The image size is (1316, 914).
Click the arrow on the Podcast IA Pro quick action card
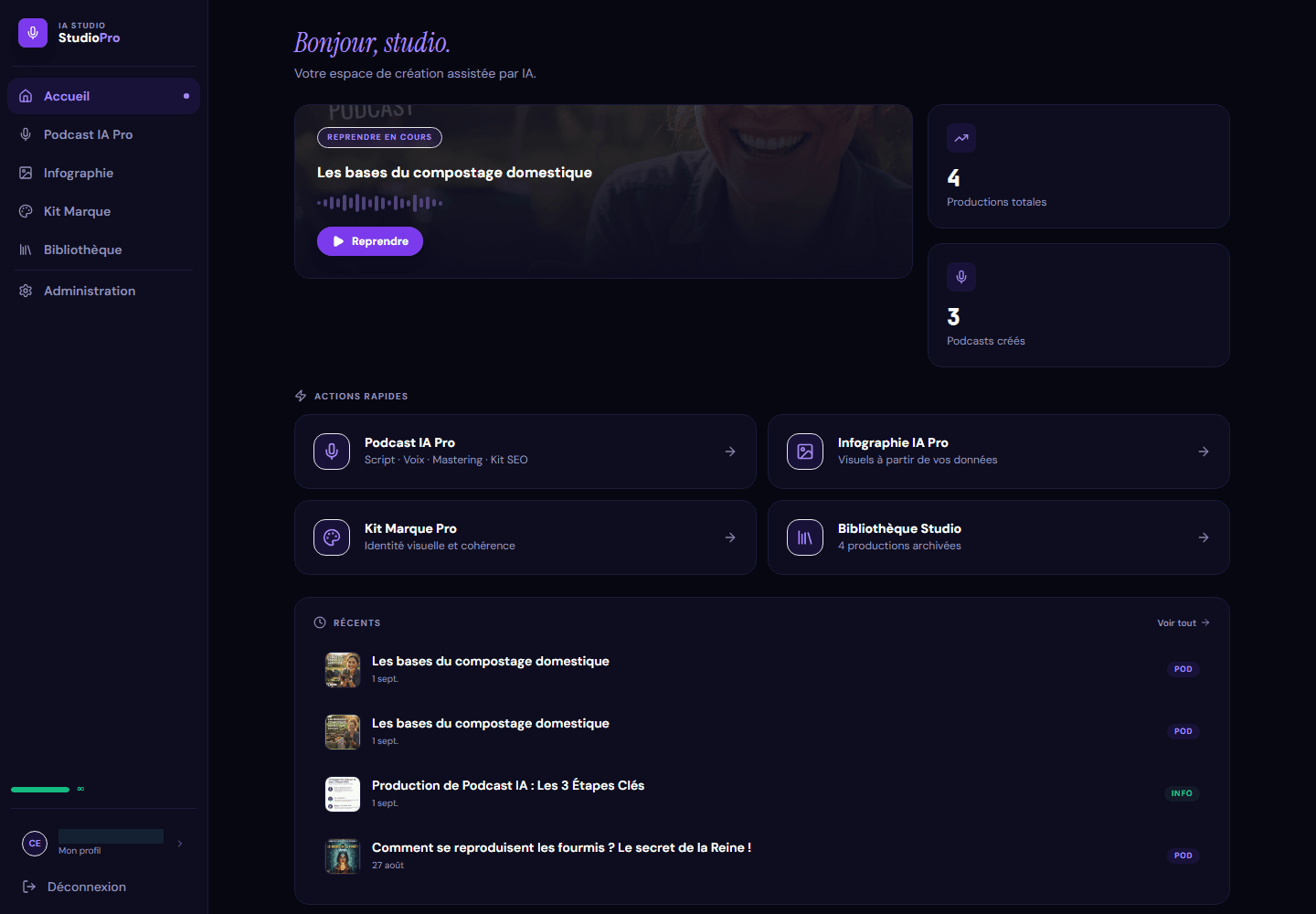[x=730, y=452]
